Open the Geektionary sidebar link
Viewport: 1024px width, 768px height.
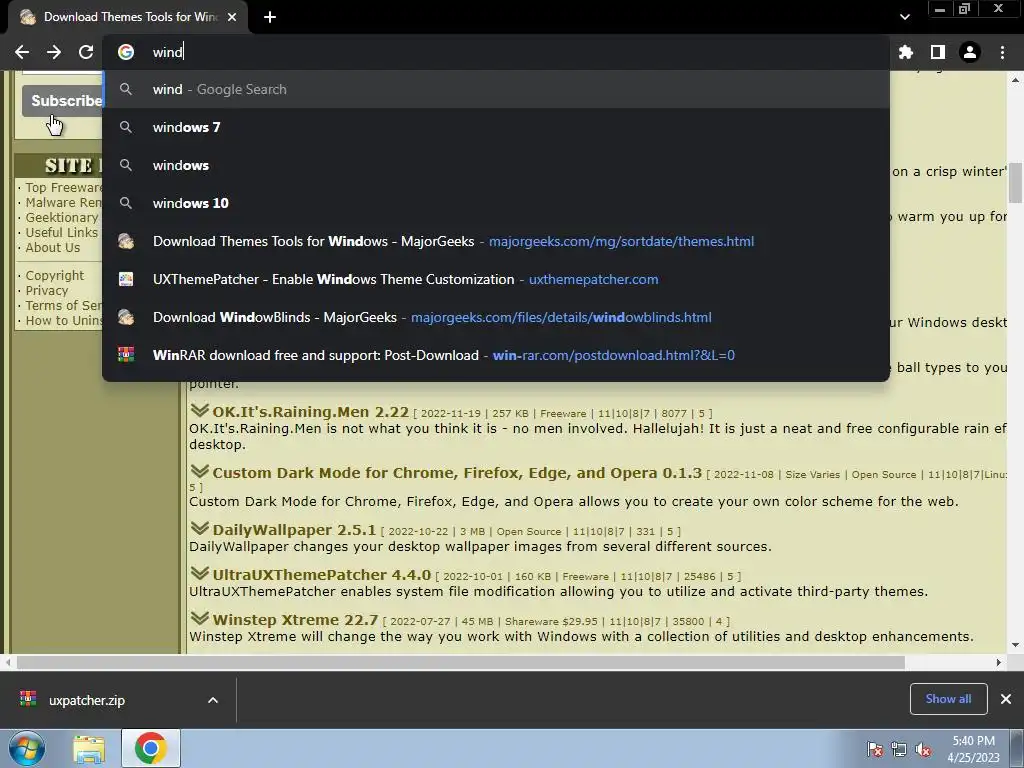pyautogui.click(x=62, y=217)
